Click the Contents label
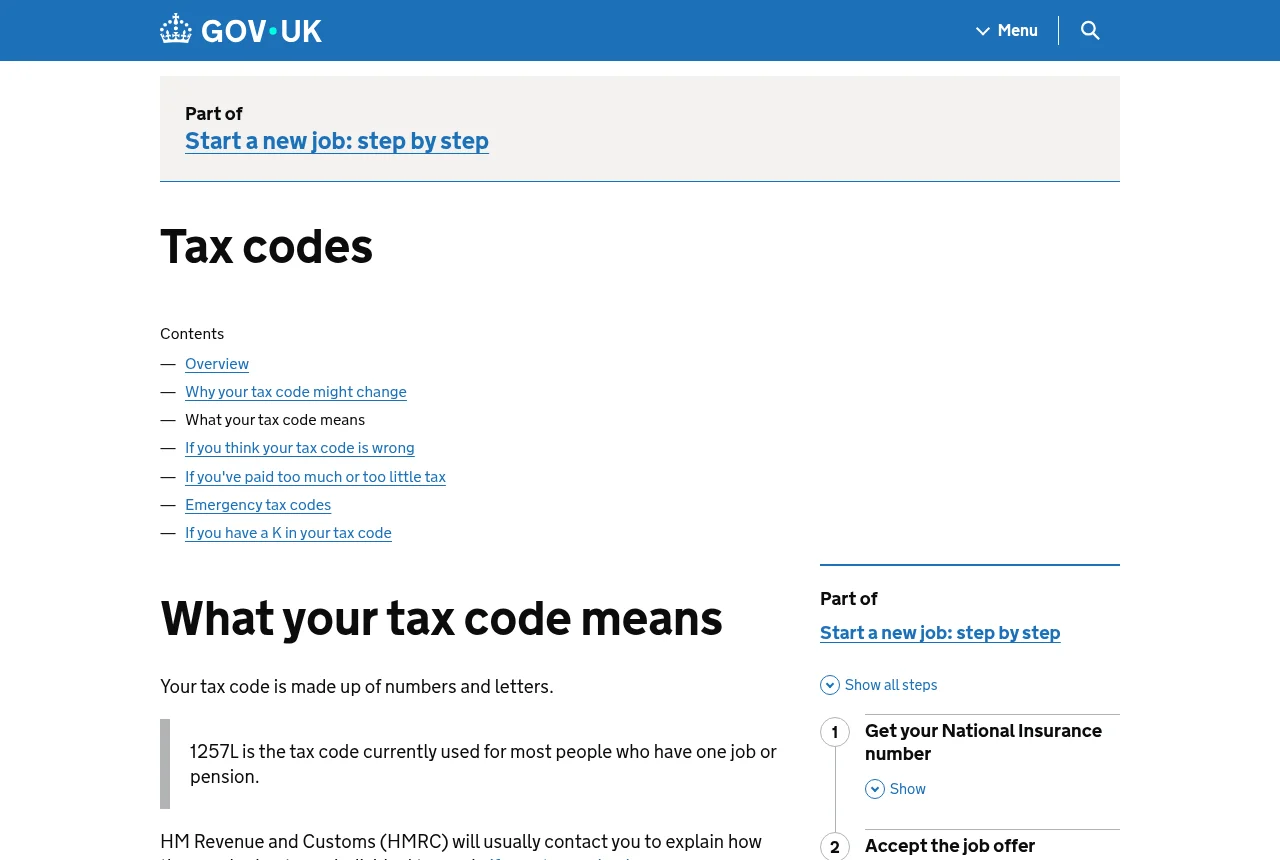Image resolution: width=1280 pixels, height=860 pixels. click(192, 334)
